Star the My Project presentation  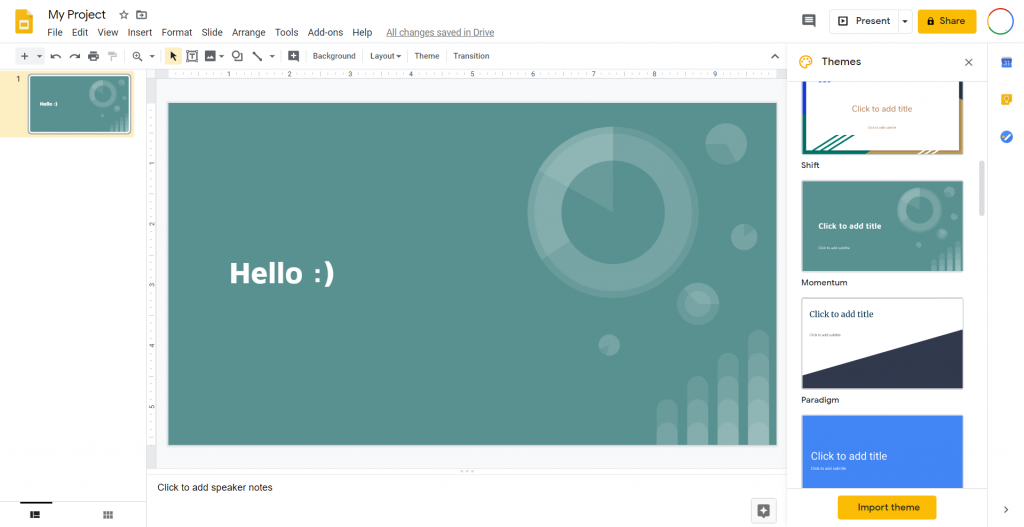(x=124, y=15)
